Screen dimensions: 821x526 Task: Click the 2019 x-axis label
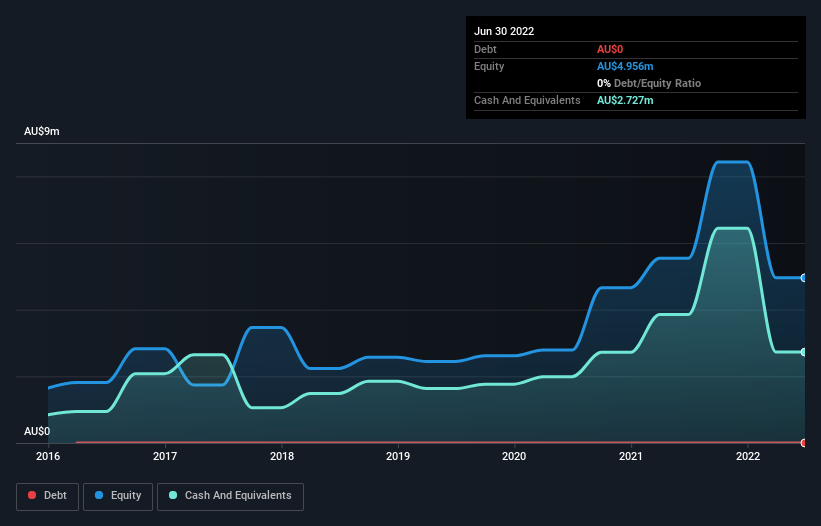coord(398,456)
